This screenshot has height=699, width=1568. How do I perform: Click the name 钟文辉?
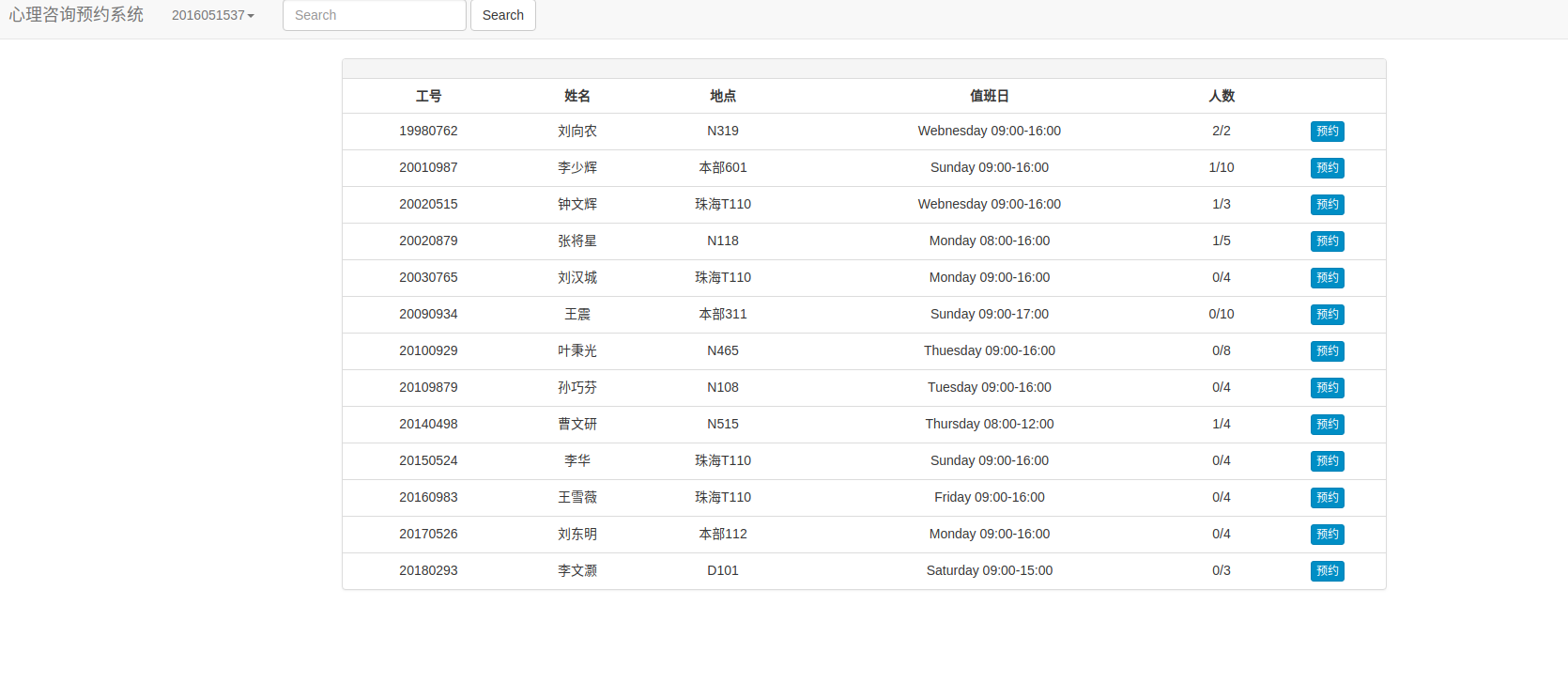(577, 204)
